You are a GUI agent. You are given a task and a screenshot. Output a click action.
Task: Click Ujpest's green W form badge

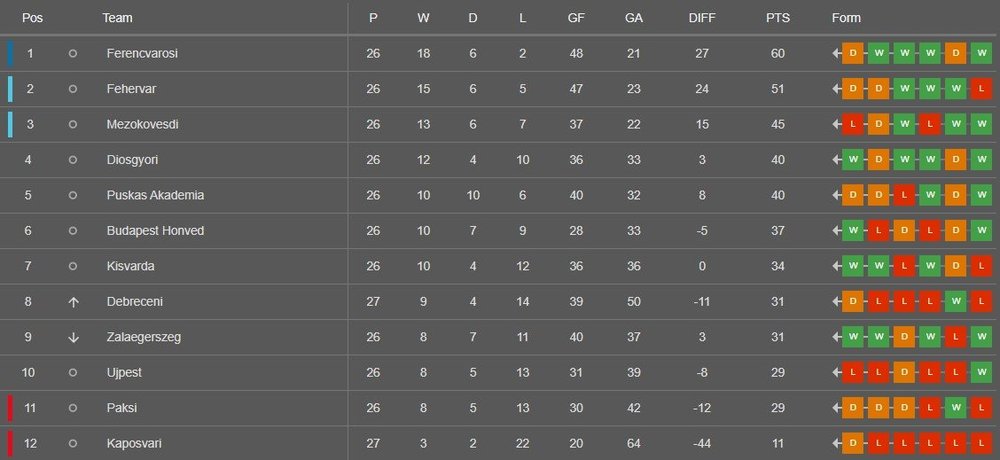coord(981,373)
